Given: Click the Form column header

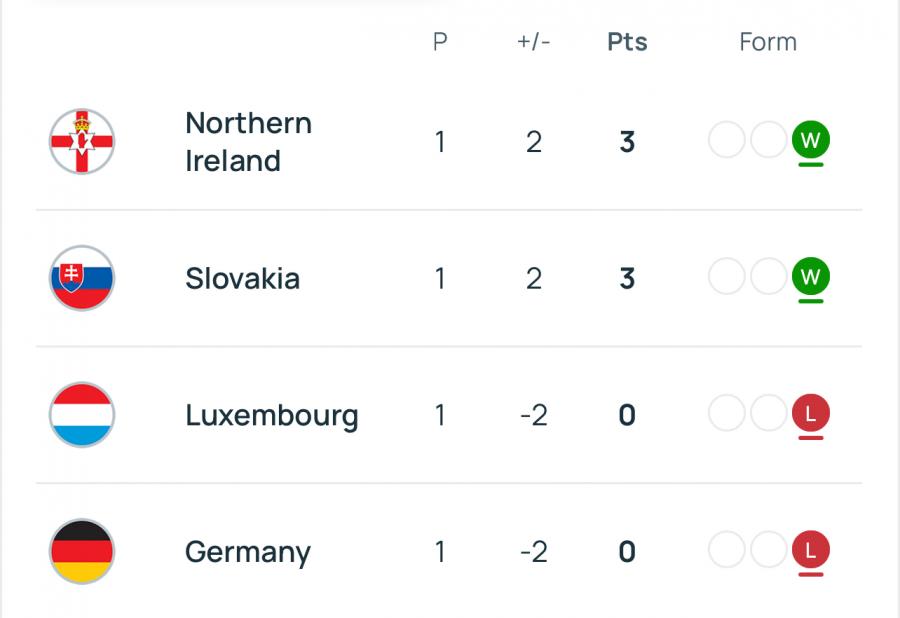Looking at the screenshot, I should (768, 42).
